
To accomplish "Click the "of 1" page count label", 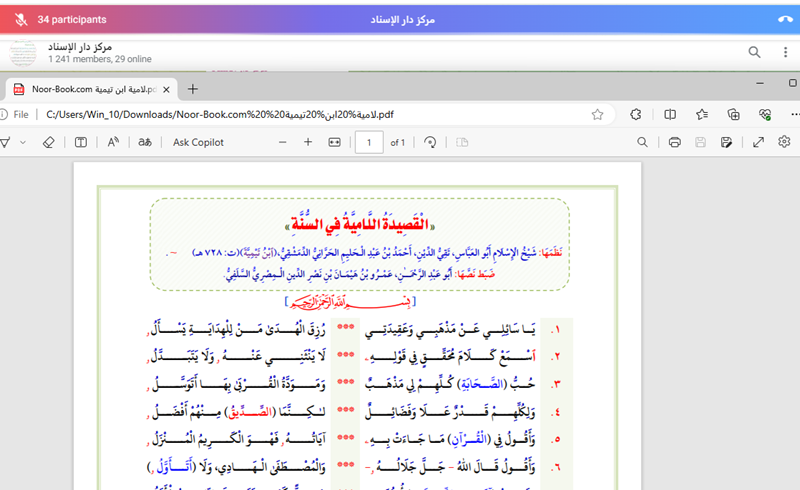I will [397, 143].
